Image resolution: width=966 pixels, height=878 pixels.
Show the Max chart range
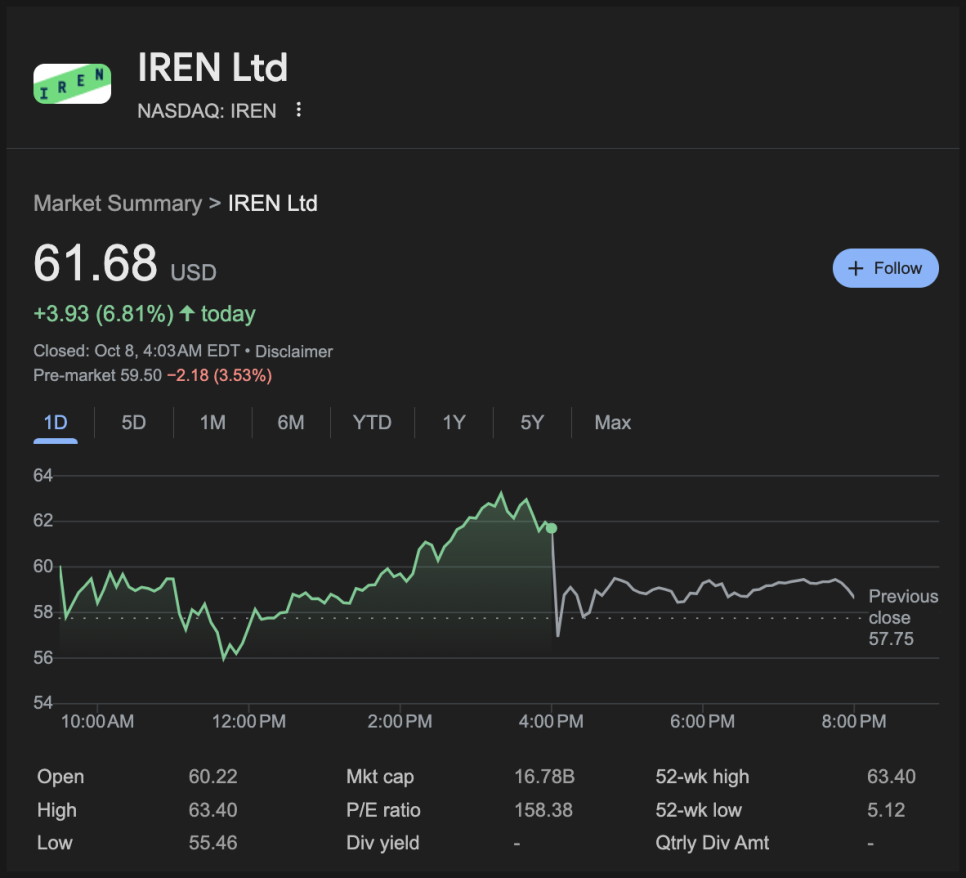[x=612, y=423]
